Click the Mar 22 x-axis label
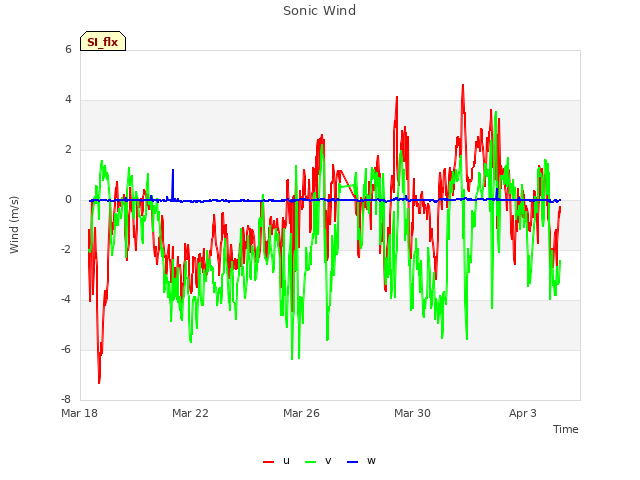This screenshot has width=640, height=480. (x=190, y=413)
